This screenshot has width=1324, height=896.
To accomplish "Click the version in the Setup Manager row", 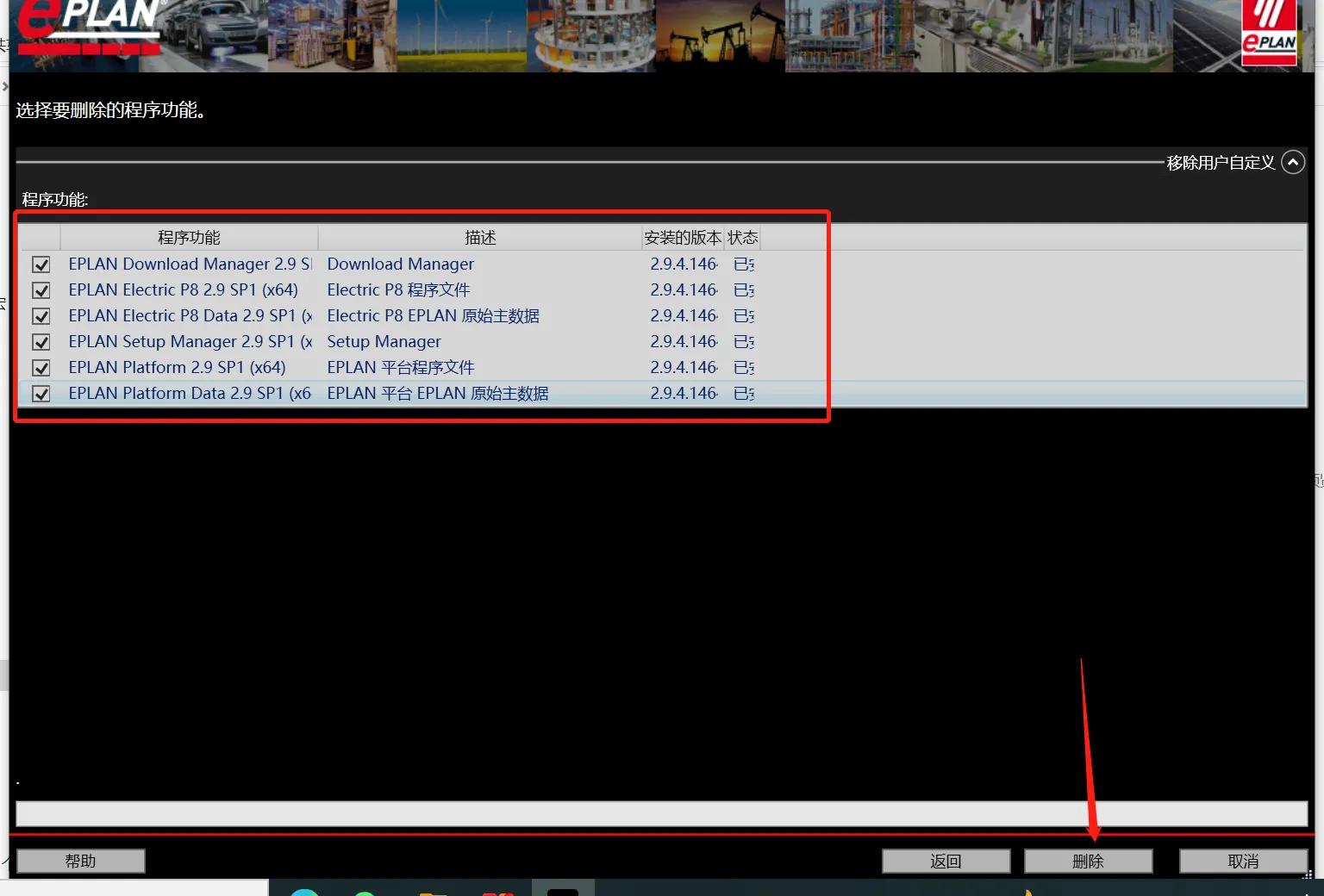I will pos(684,342).
